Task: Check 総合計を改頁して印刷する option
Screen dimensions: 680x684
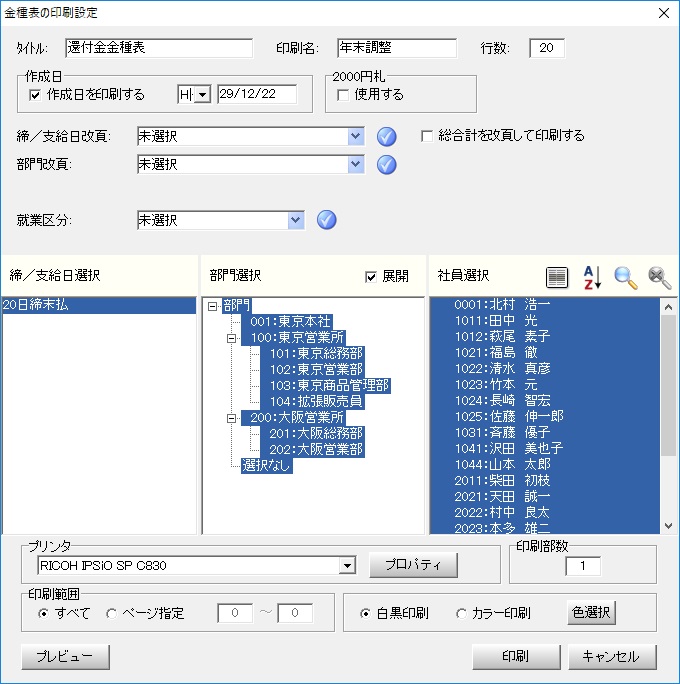Action: point(427,136)
